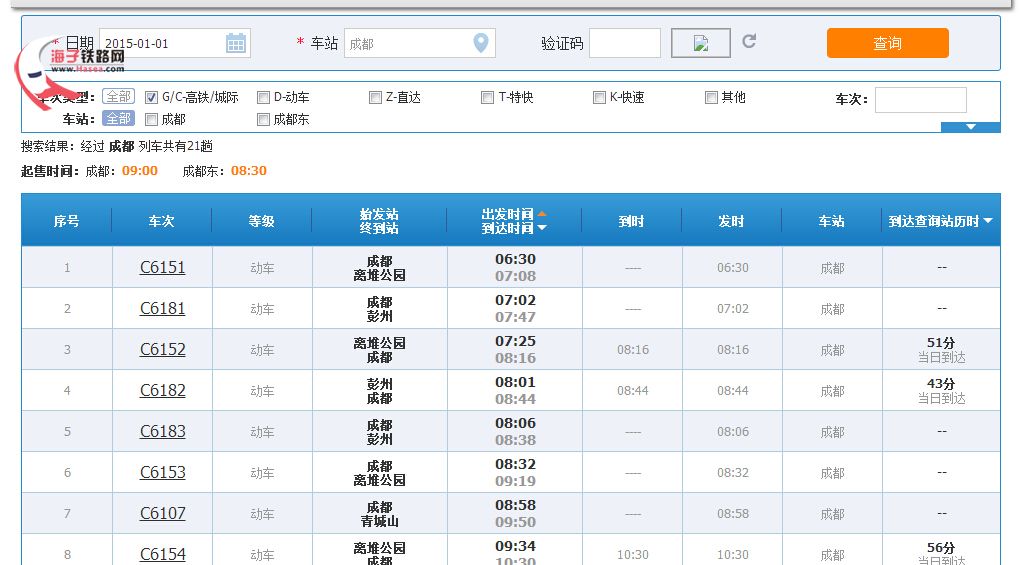Check the 成都东 station filter checkbox
This screenshot has width=1021, height=565.
tap(264, 120)
